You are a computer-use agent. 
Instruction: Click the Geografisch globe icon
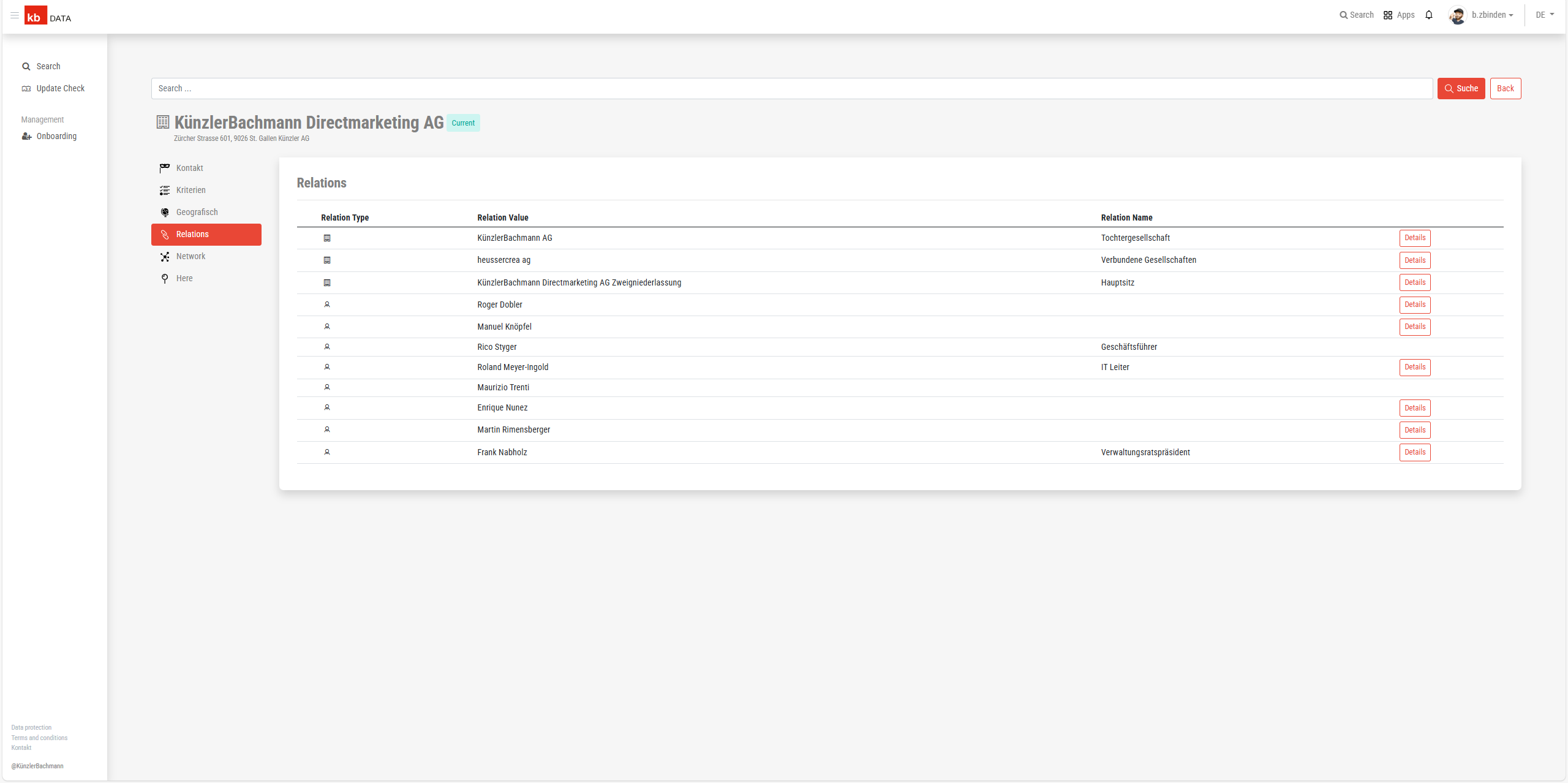165,212
